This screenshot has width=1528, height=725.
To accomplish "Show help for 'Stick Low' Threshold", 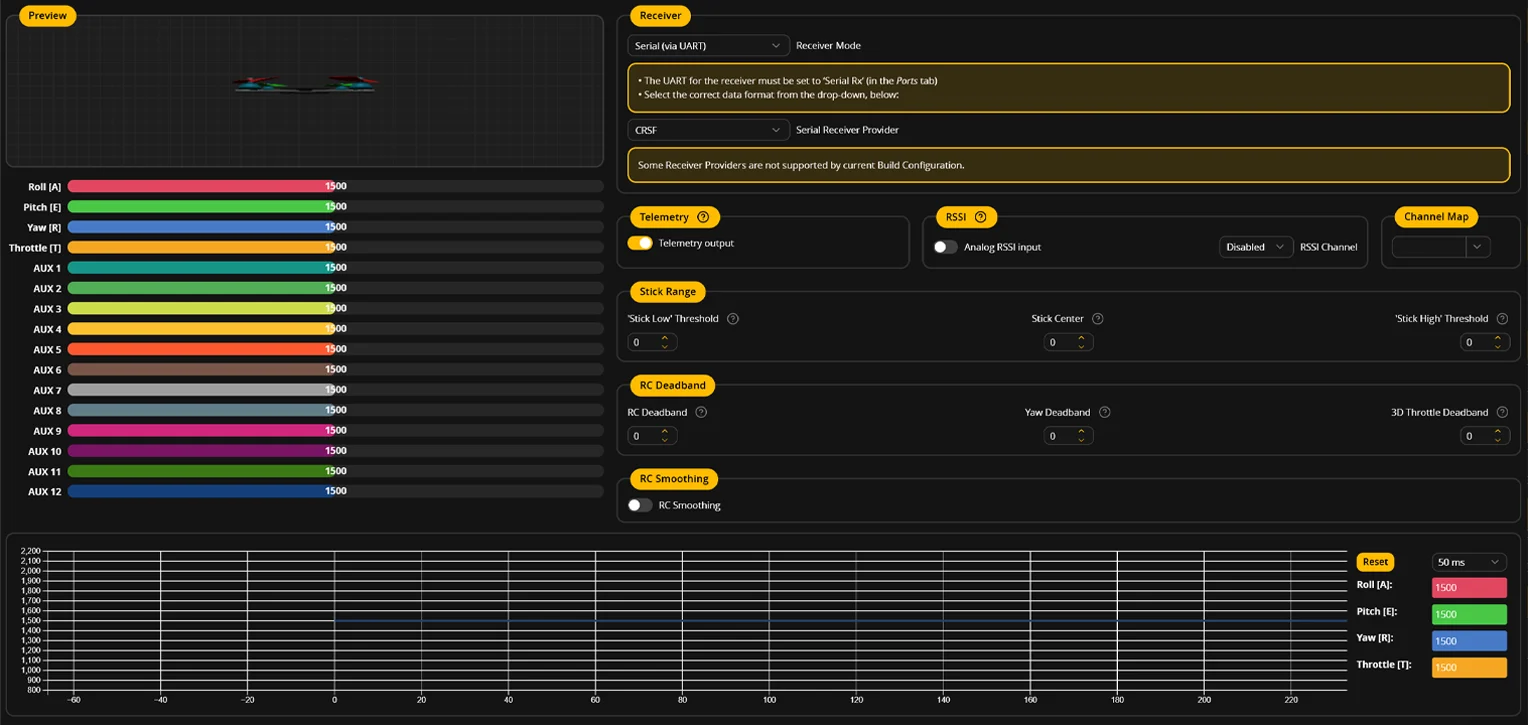I will [x=733, y=319].
